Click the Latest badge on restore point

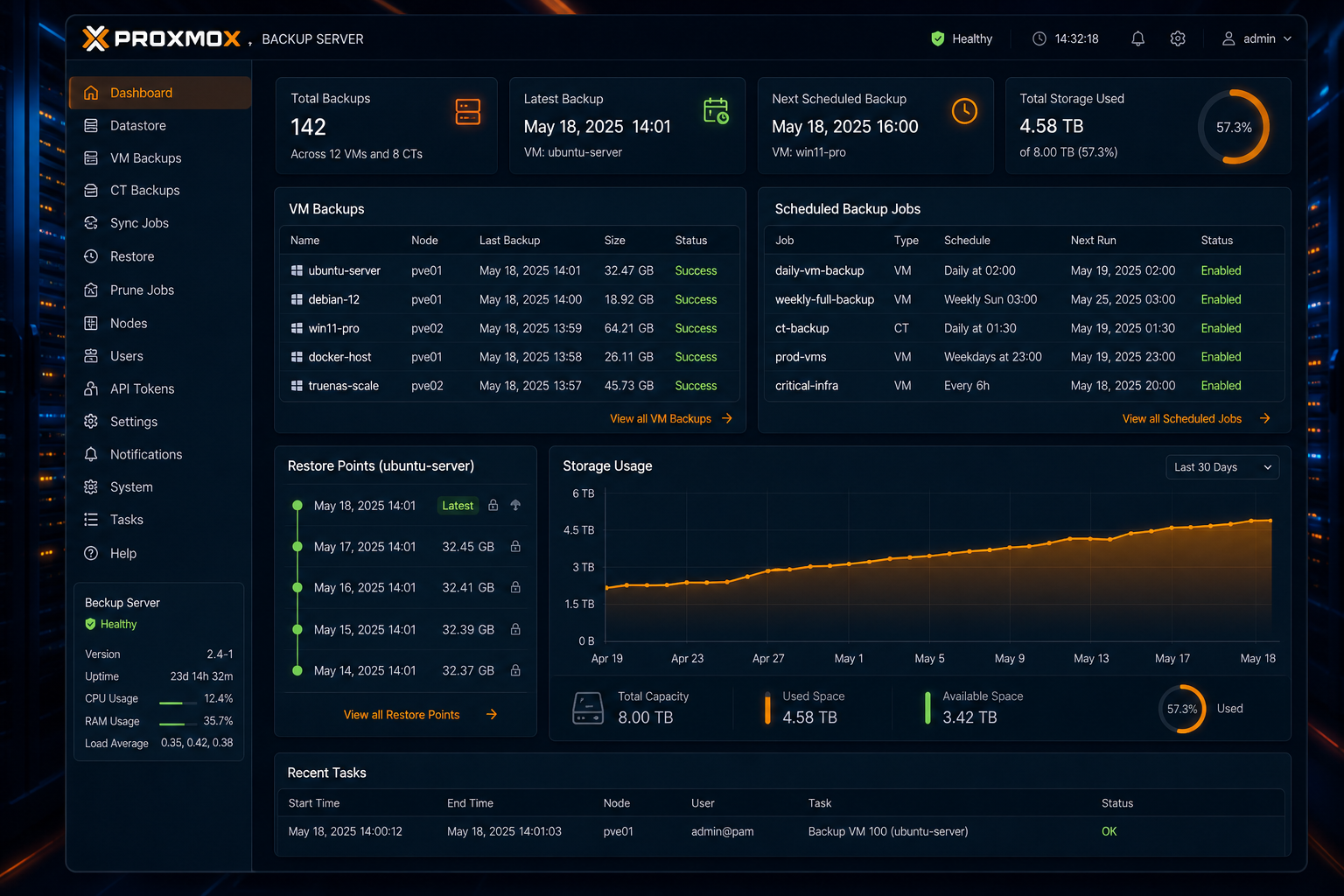point(458,506)
